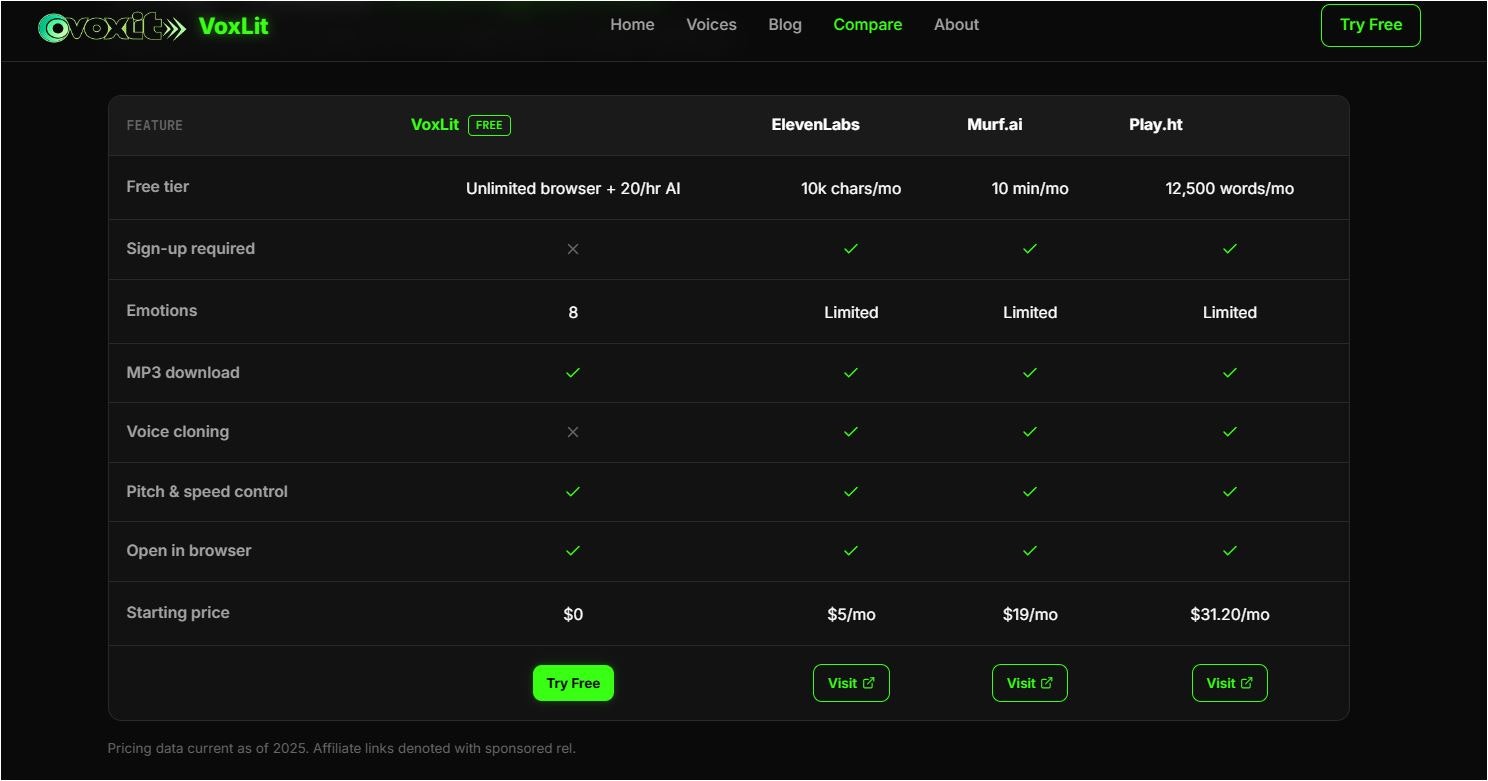Viewport: 1488px width, 781px height.
Task: Click Murf.ai pitch & speed control checkmark
Action: click(1030, 492)
